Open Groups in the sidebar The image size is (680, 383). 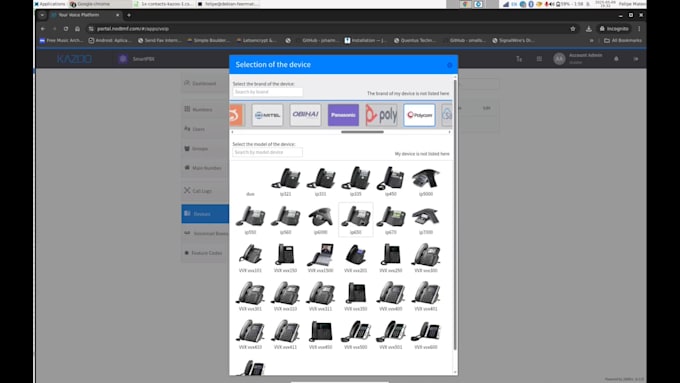(x=204, y=148)
